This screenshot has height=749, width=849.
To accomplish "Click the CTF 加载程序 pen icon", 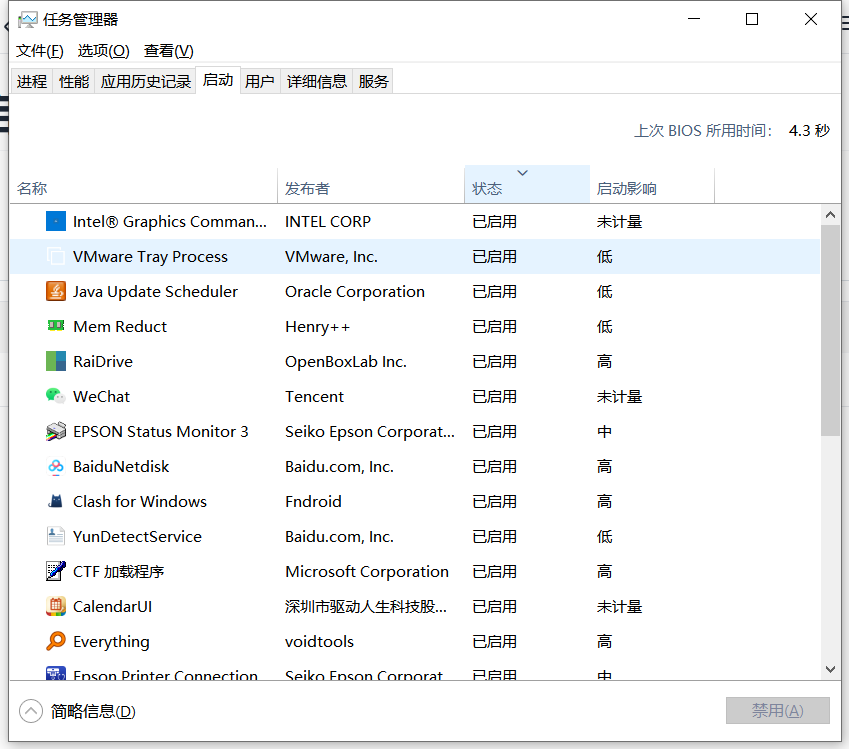I will [56, 571].
